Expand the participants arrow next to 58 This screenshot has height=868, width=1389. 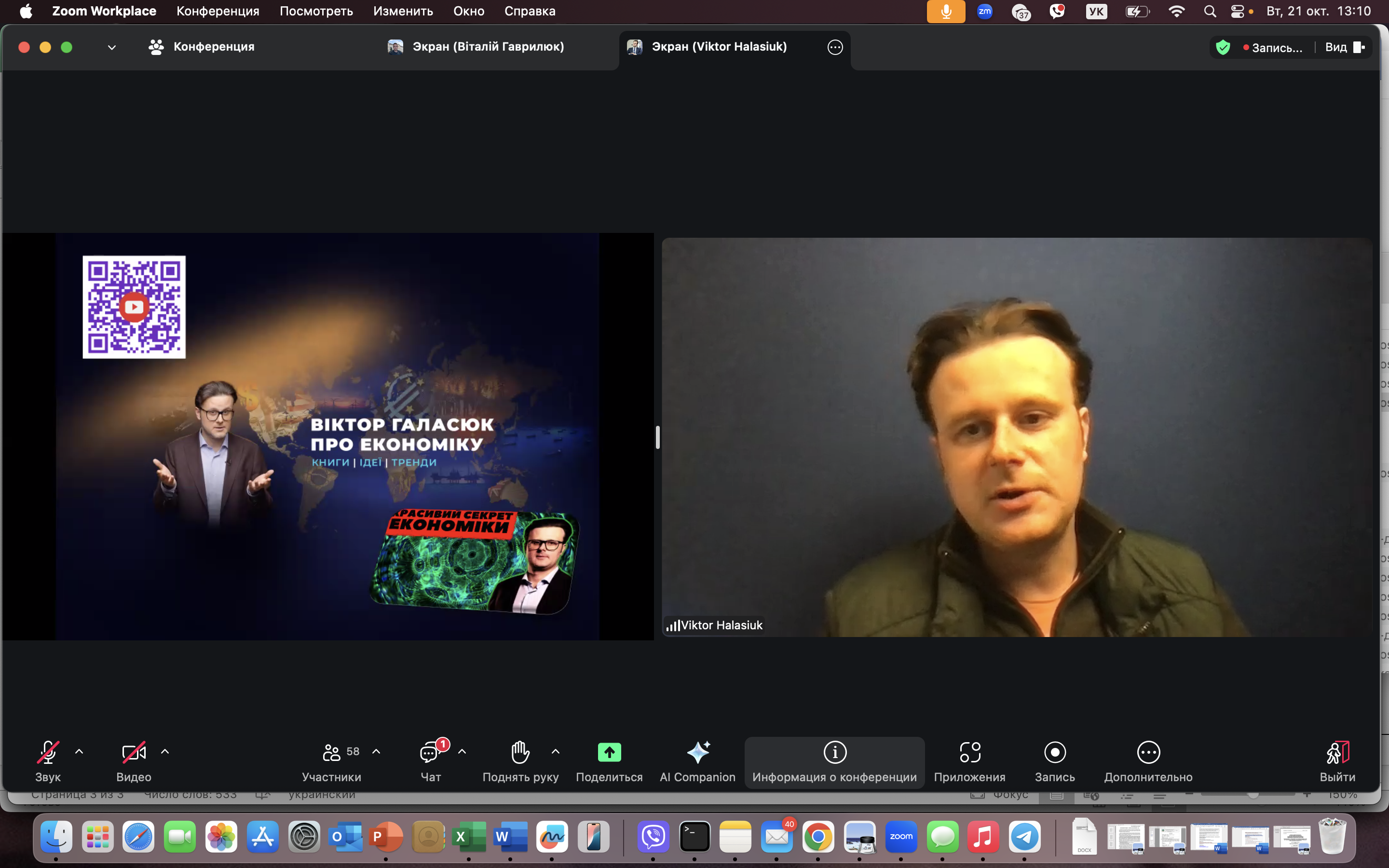[x=377, y=751]
